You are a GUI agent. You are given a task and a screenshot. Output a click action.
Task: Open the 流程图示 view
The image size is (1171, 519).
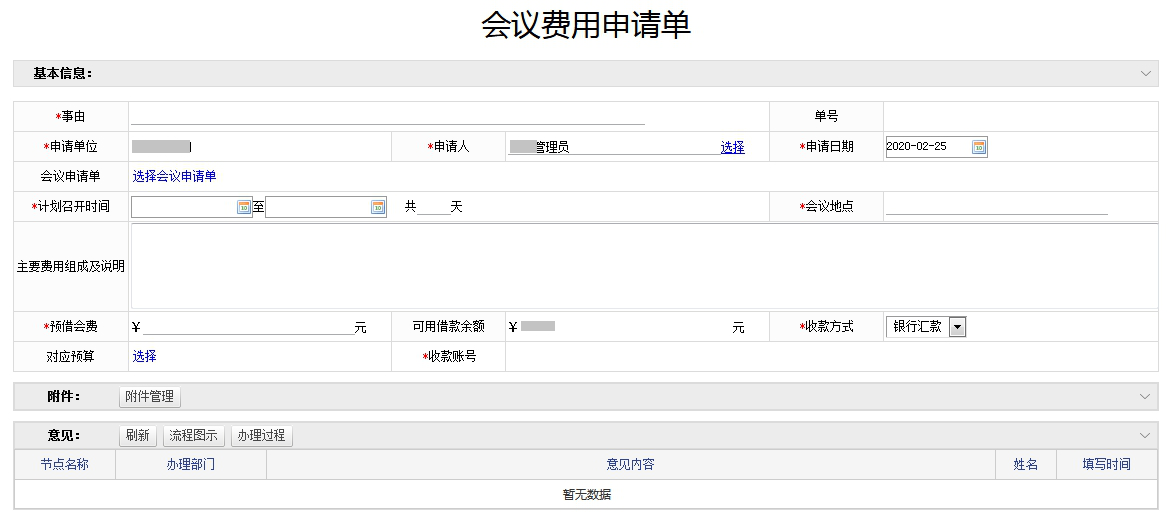(x=193, y=436)
